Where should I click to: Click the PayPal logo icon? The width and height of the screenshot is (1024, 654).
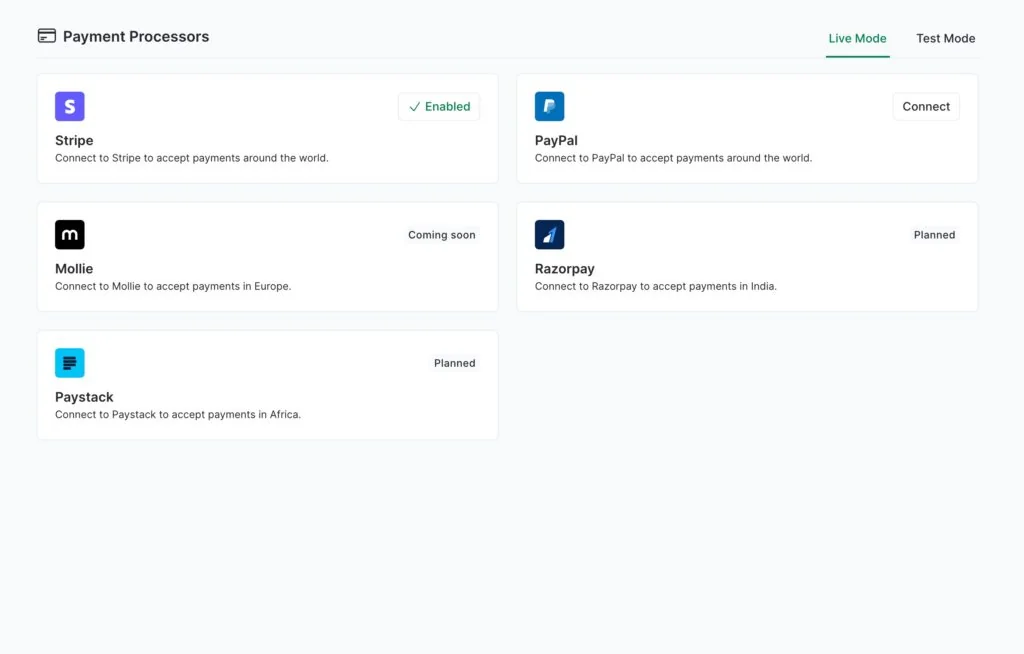(549, 105)
